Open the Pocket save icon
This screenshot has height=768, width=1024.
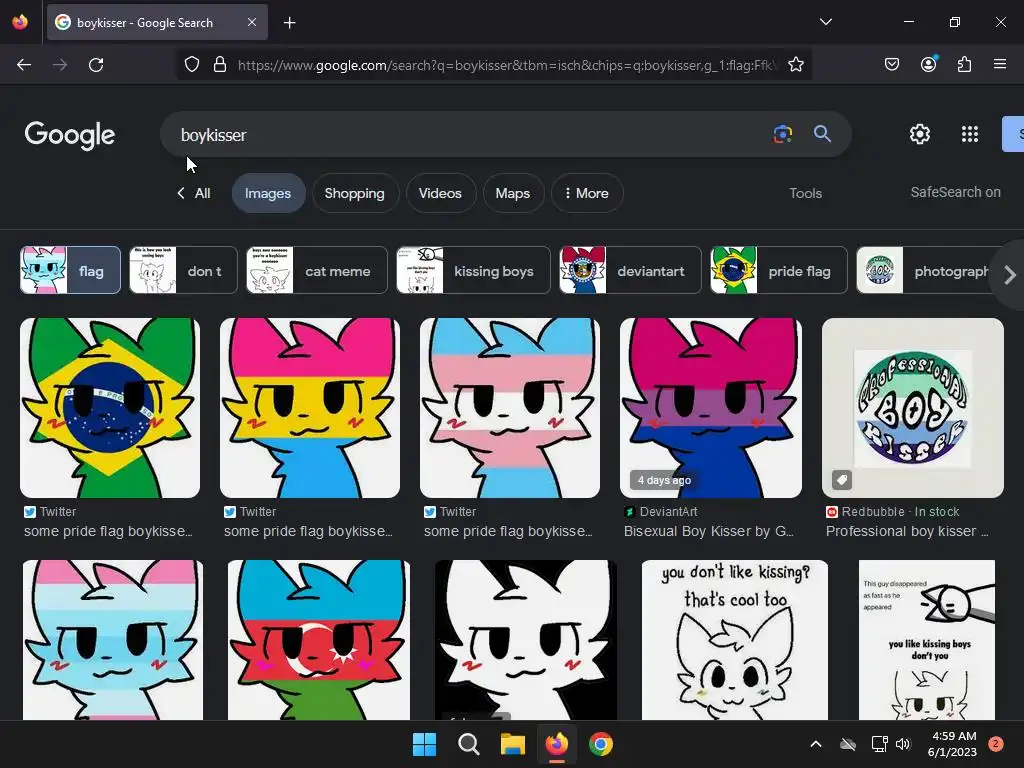pos(892,65)
